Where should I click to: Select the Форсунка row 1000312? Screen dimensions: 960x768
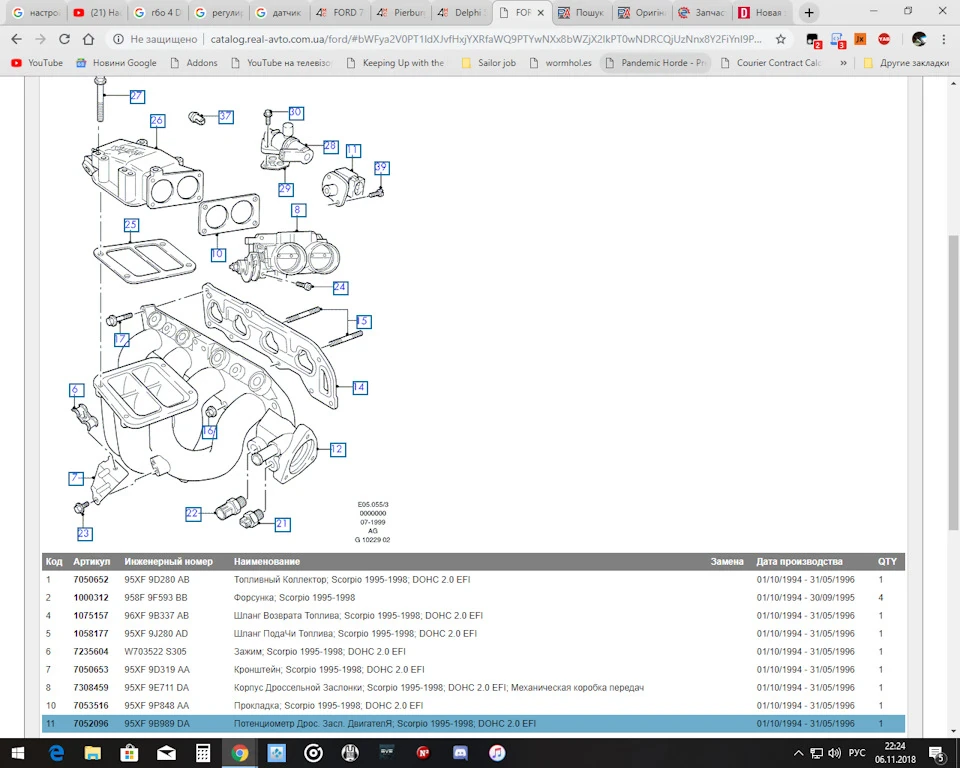tap(473, 598)
